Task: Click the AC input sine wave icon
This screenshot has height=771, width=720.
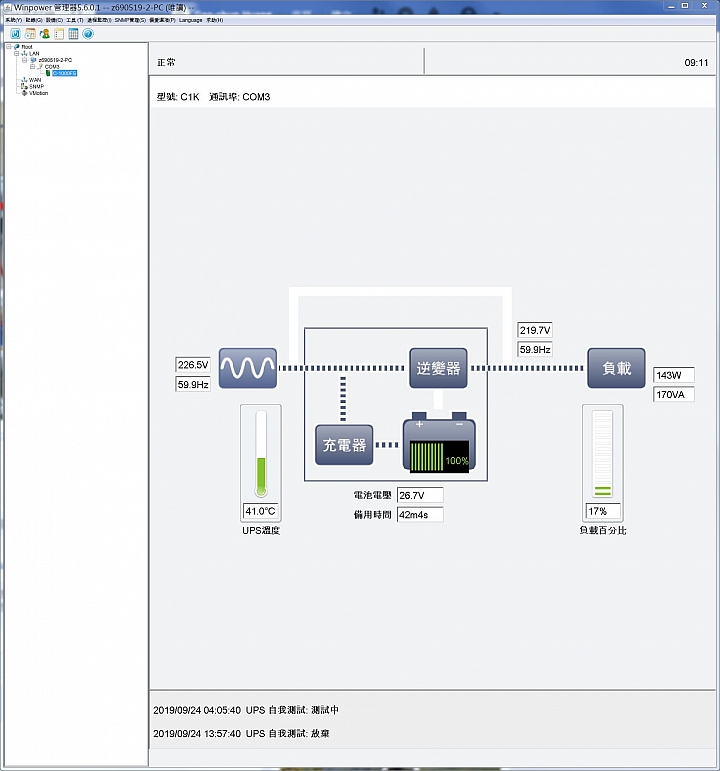Action: pos(247,368)
